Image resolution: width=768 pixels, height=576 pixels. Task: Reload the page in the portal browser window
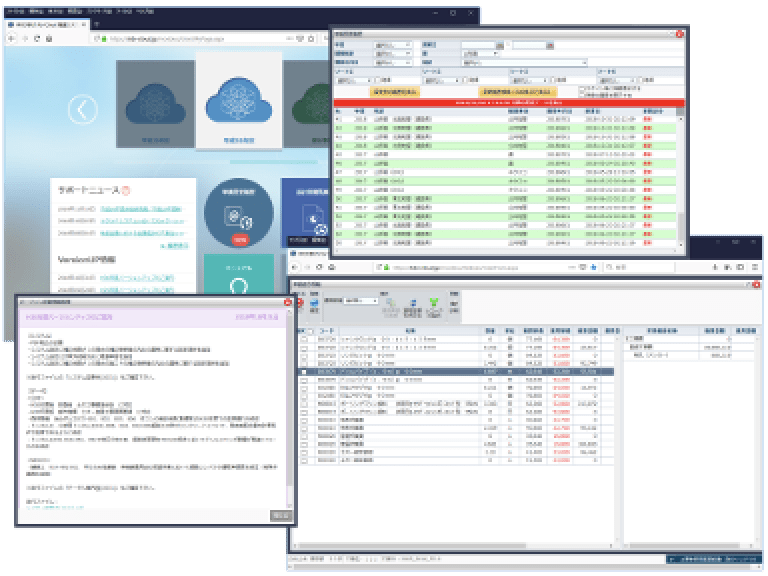37,38
